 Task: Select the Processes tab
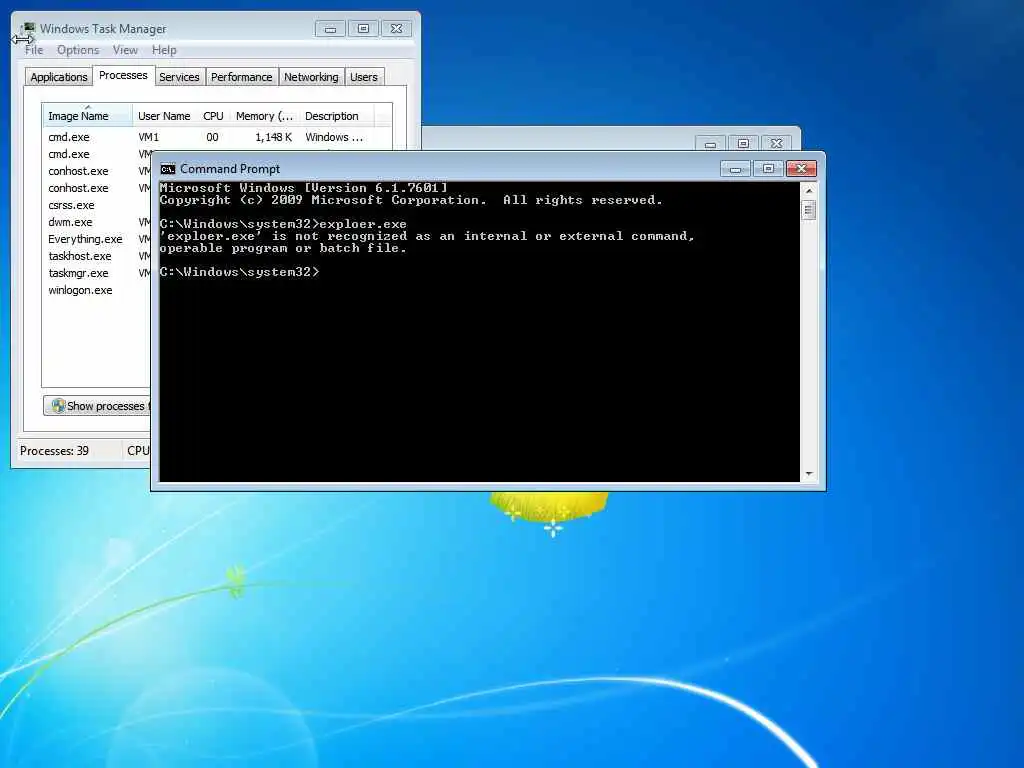(123, 75)
